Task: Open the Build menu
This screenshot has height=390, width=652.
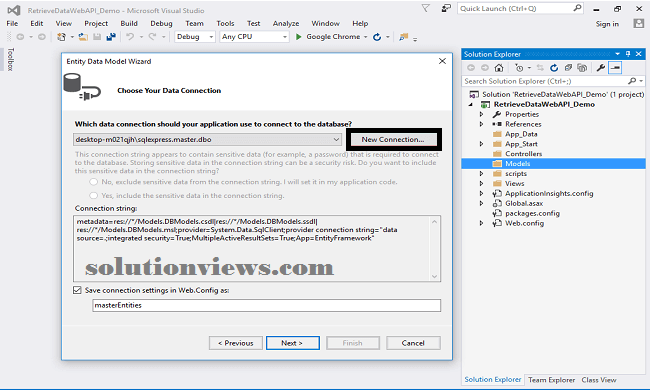Action: click(x=129, y=24)
